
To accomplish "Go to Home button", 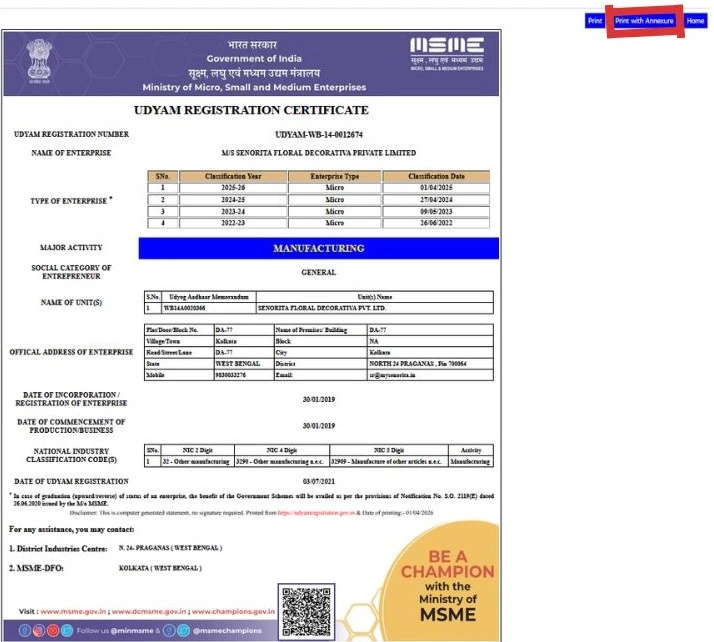I will coord(695,21).
